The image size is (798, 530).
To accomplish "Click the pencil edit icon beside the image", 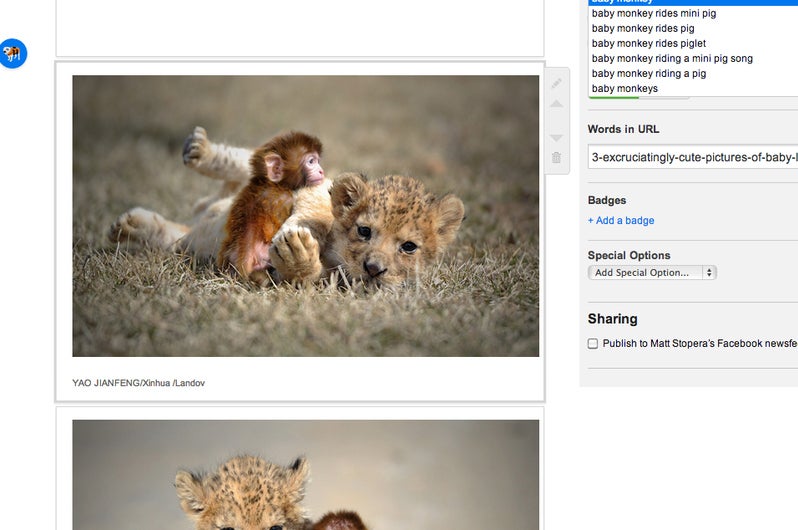I will coord(557,84).
